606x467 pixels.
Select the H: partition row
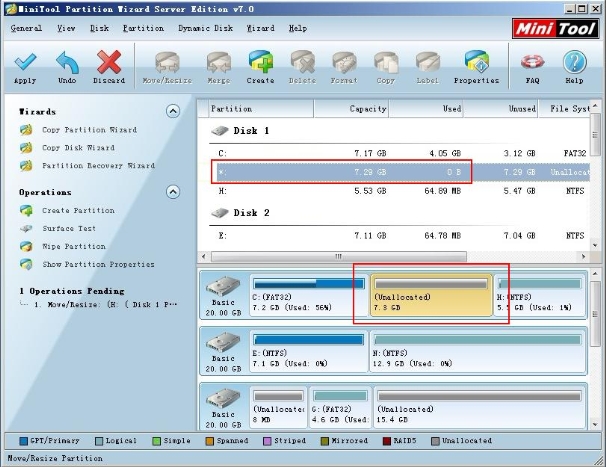pos(399,191)
